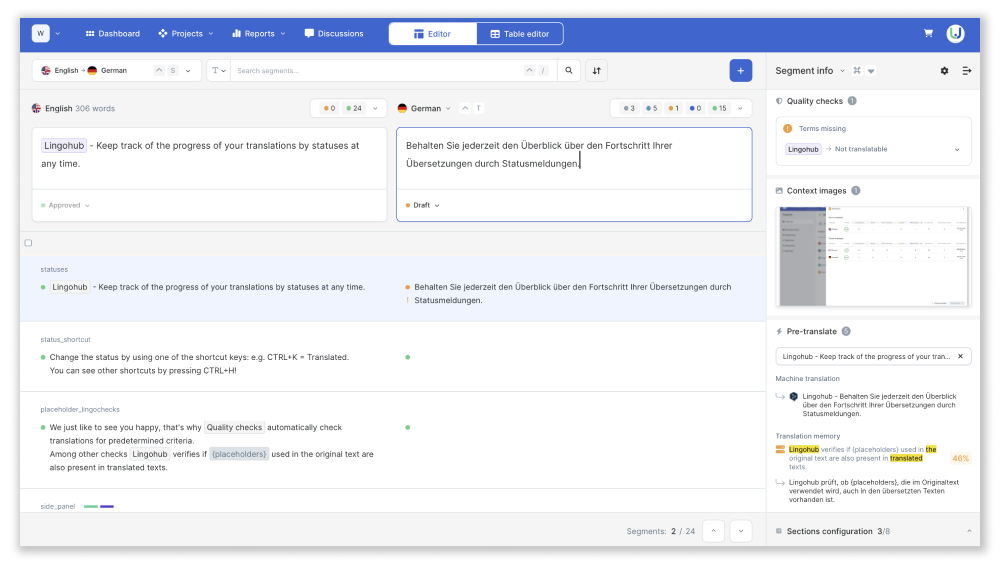The image size is (1000, 563).
Task: Collapse the side panel icon
Action: pyautogui.click(x=967, y=71)
